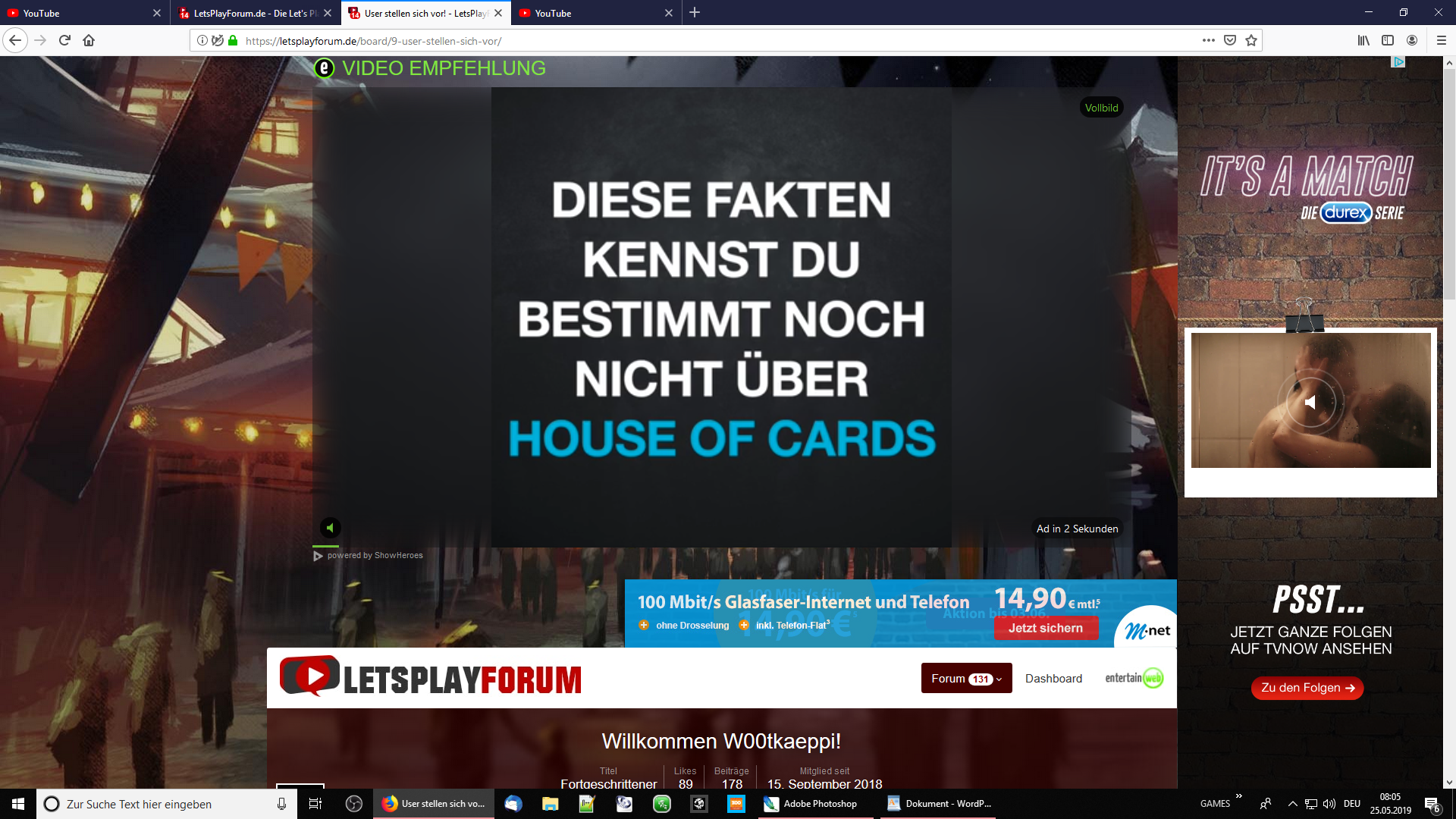Click 'powered by ShowHeroes' link
The height and width of the screenshot is (819, 1456).
(369, 556)
